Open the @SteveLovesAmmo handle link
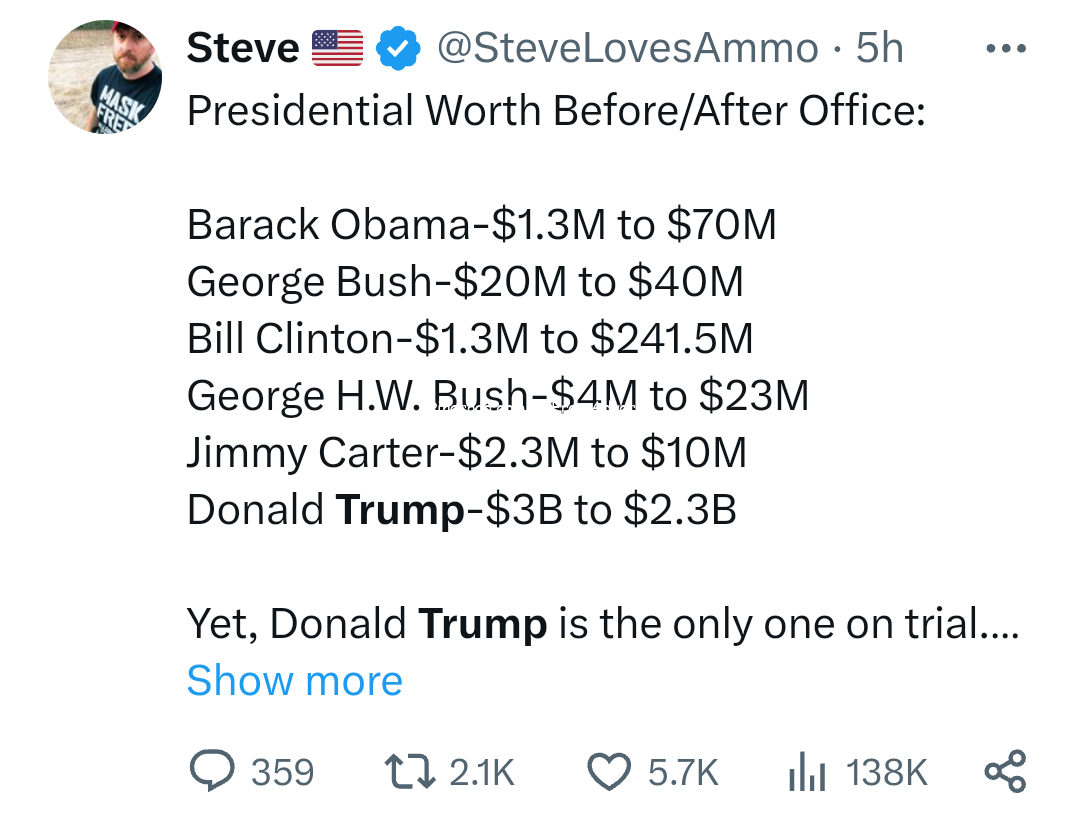This screenshot has height=818, width=1080. 627,48
